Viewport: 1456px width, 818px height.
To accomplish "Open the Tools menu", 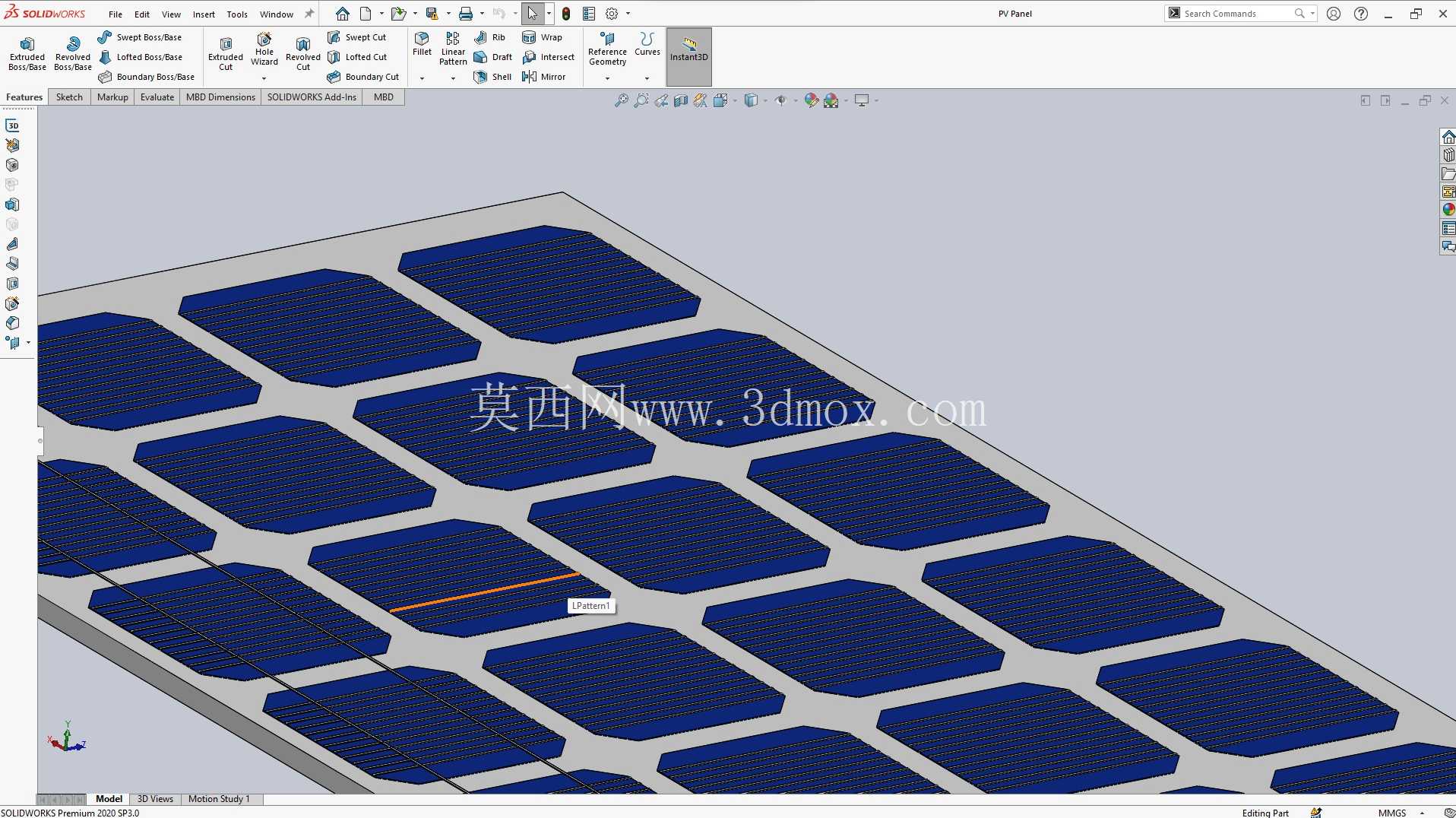I will pyautogui.click(x=237, y=14).
